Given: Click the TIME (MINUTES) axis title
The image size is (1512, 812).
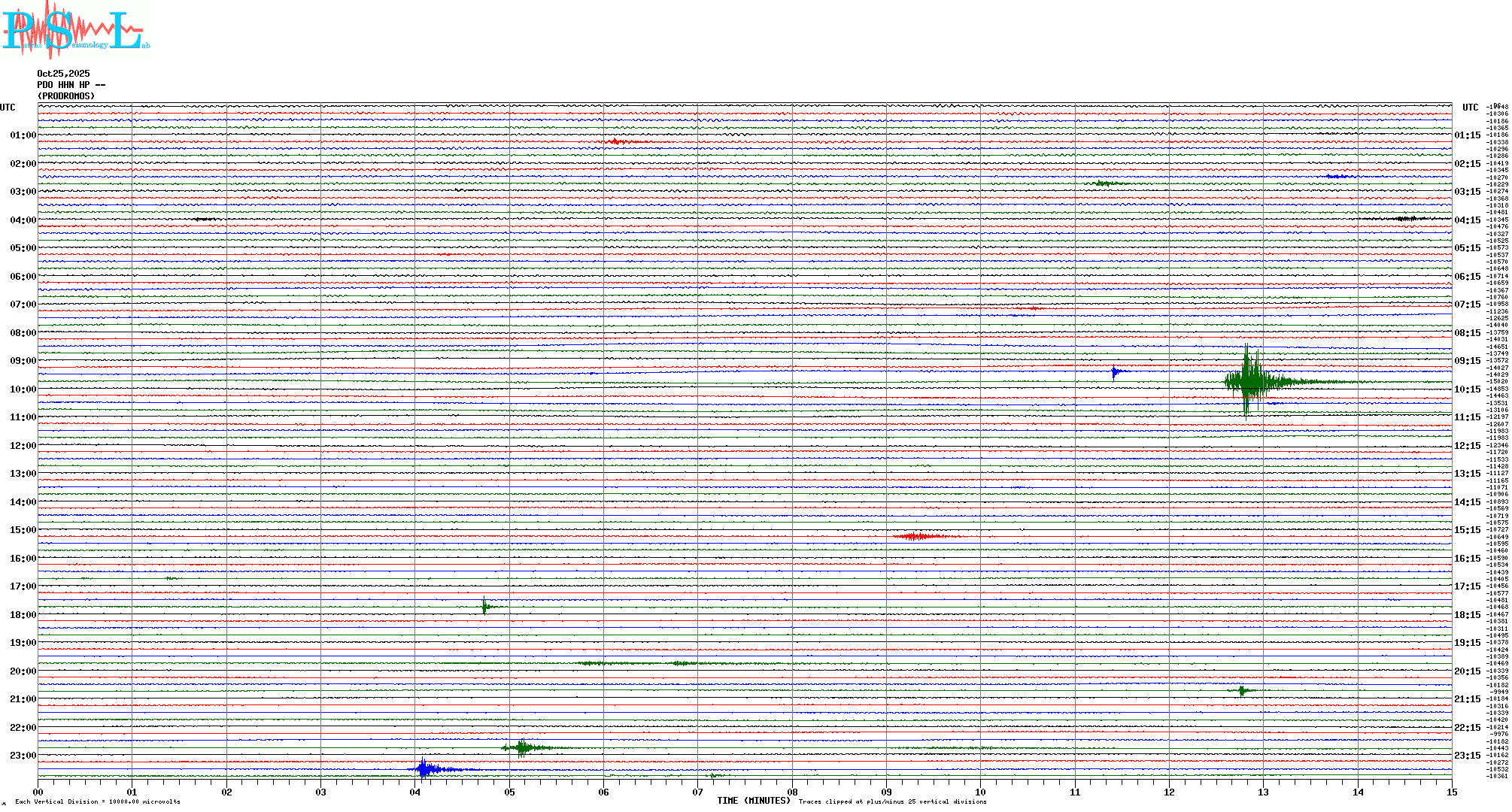Looking at the screenshot, I should (753, 801).
